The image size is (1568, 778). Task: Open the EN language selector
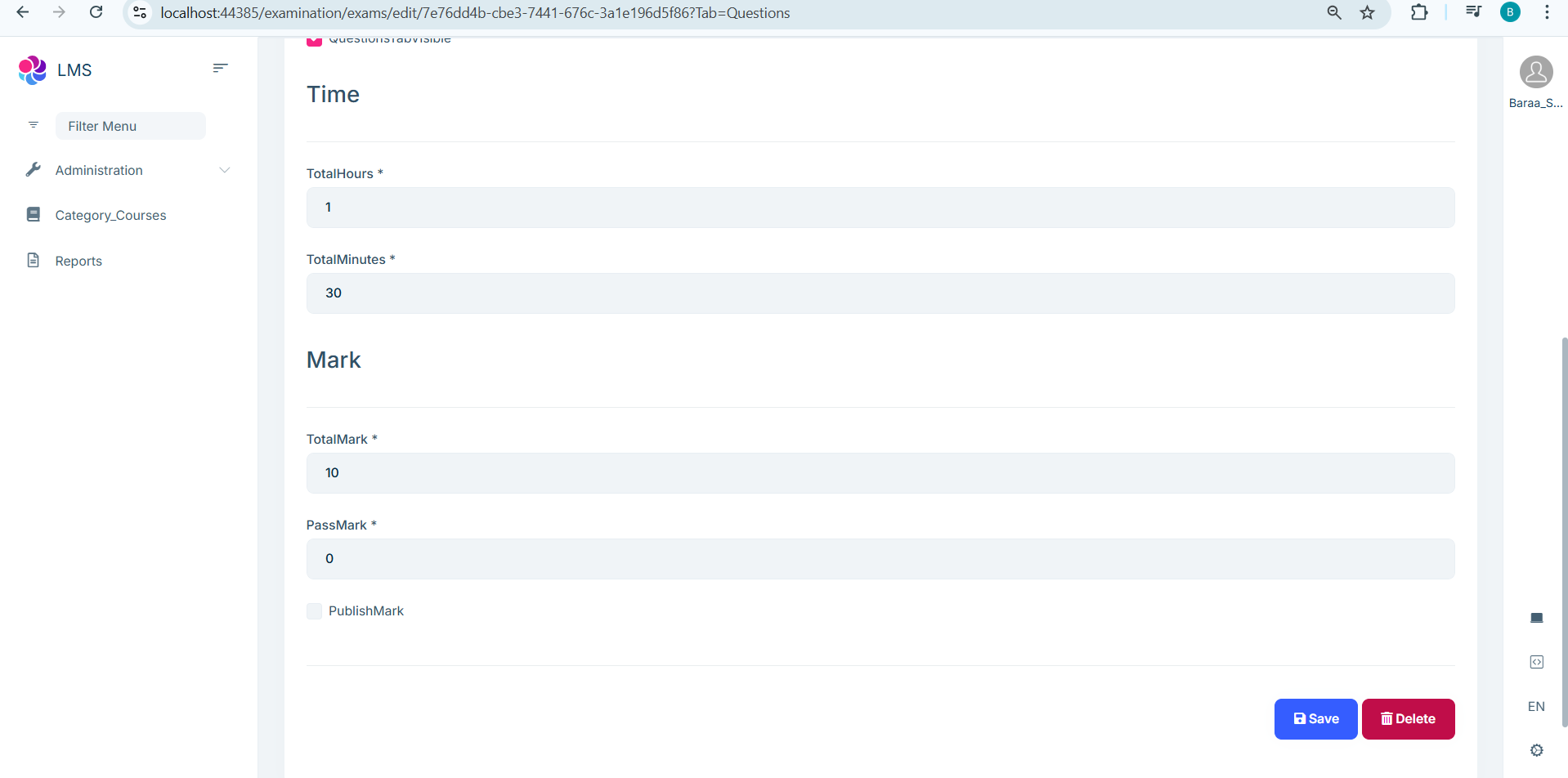(x=1536, y=707)
